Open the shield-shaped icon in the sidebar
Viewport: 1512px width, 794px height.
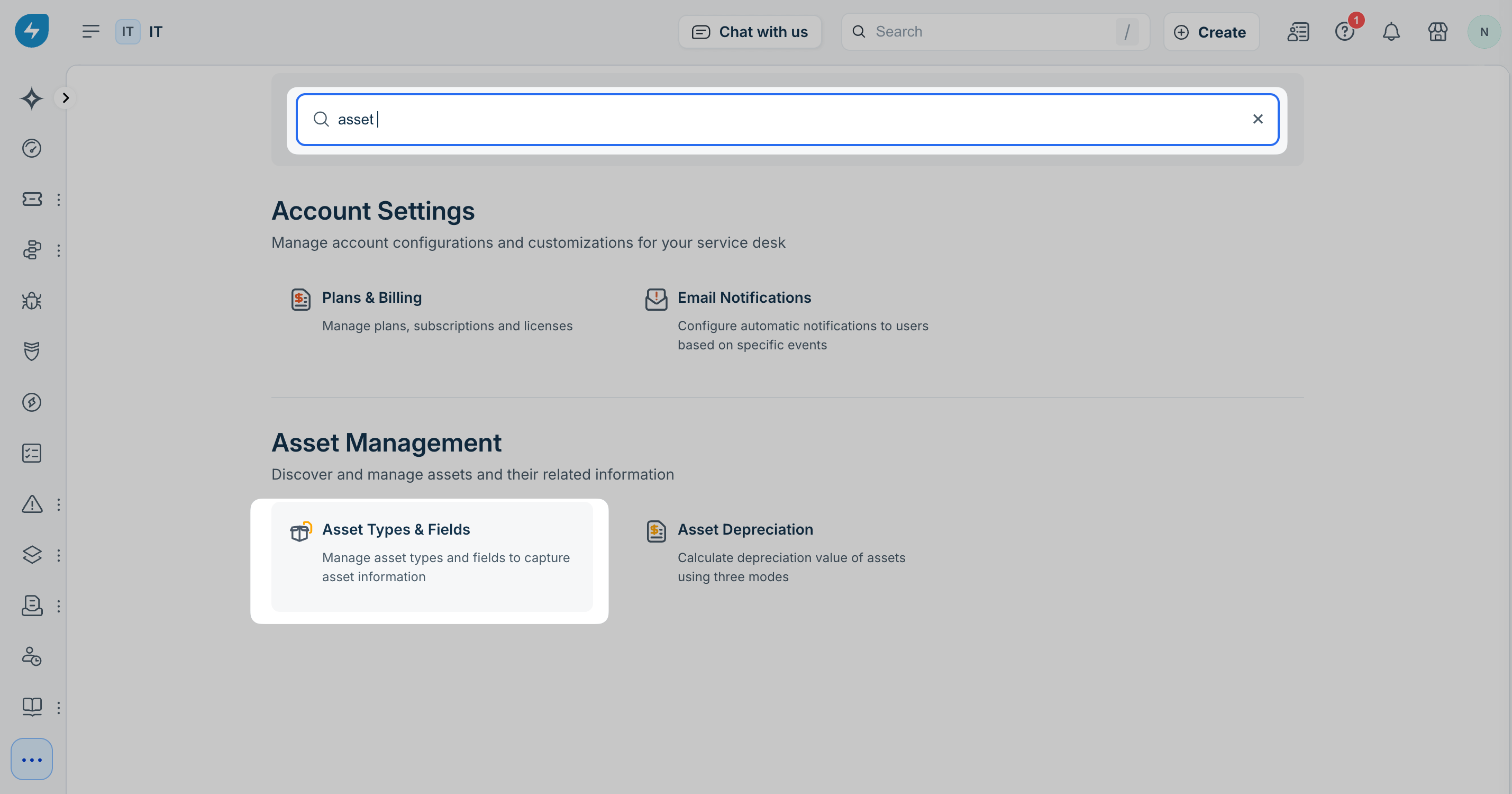[x=32, y=351]
